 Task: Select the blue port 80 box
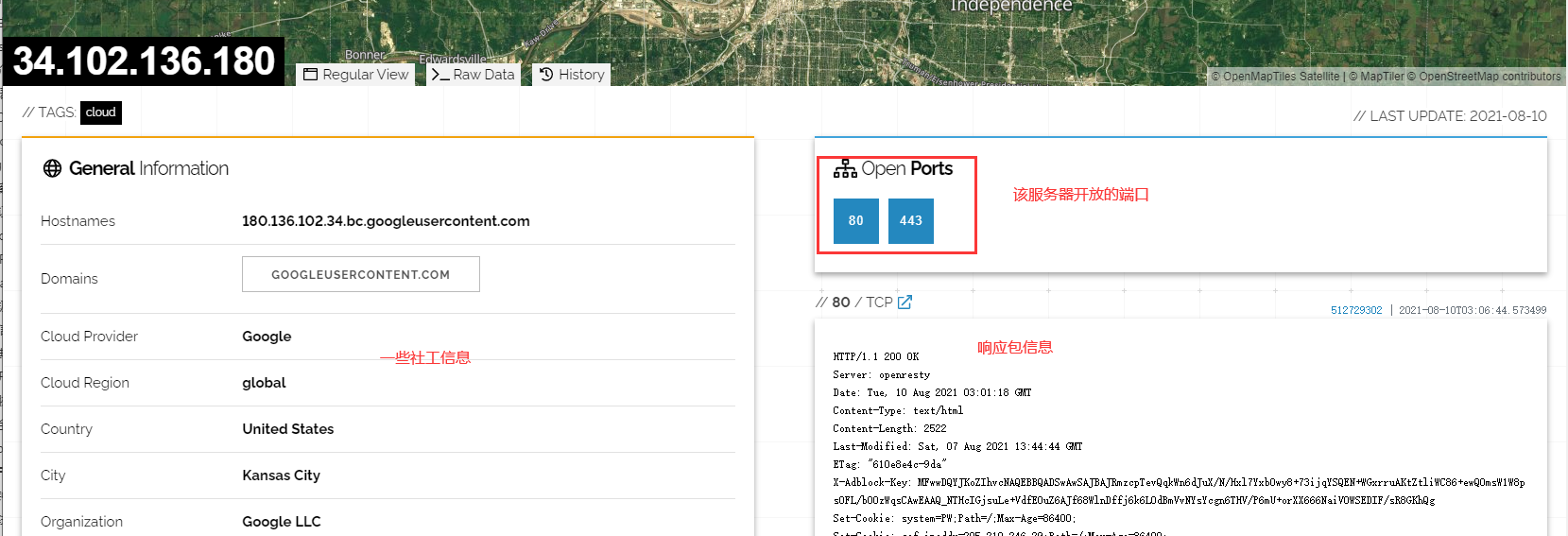coord(855,221)
